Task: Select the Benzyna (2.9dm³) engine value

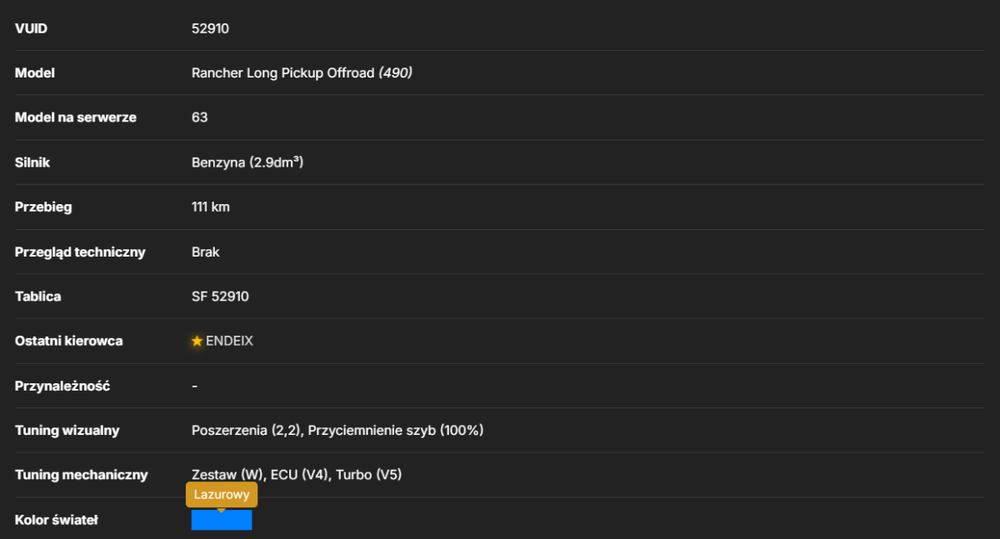Action: (247, 163)
